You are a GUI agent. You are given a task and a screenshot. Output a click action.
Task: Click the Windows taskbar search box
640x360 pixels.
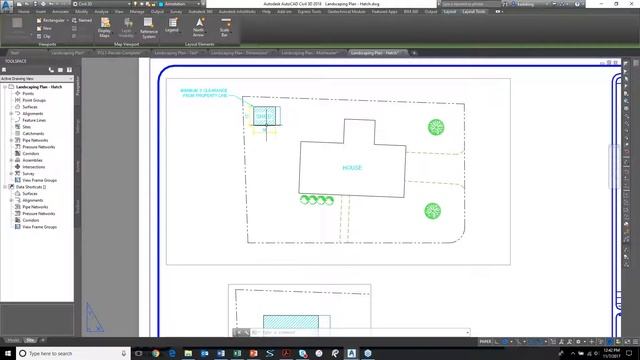coord(73,353)
